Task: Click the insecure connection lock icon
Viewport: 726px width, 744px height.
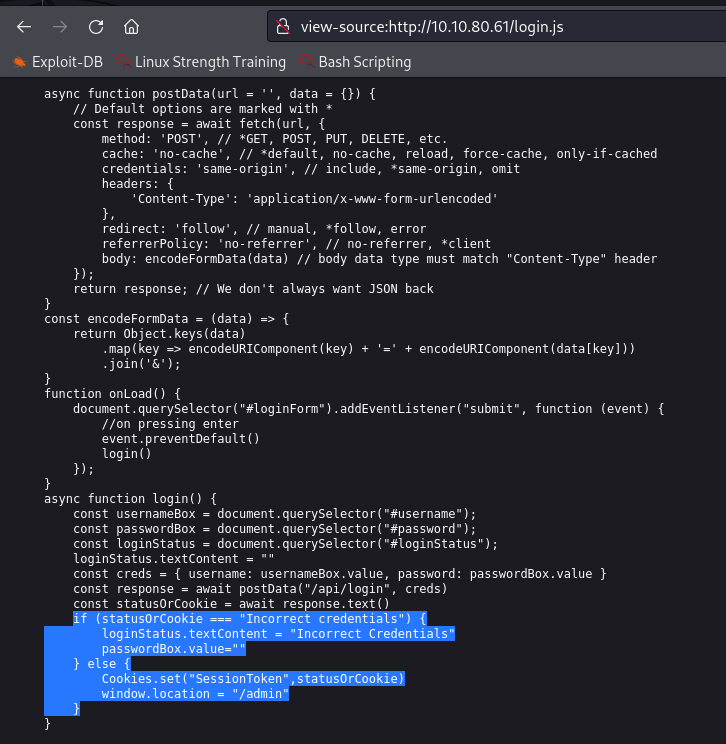Action: (284, 27)
